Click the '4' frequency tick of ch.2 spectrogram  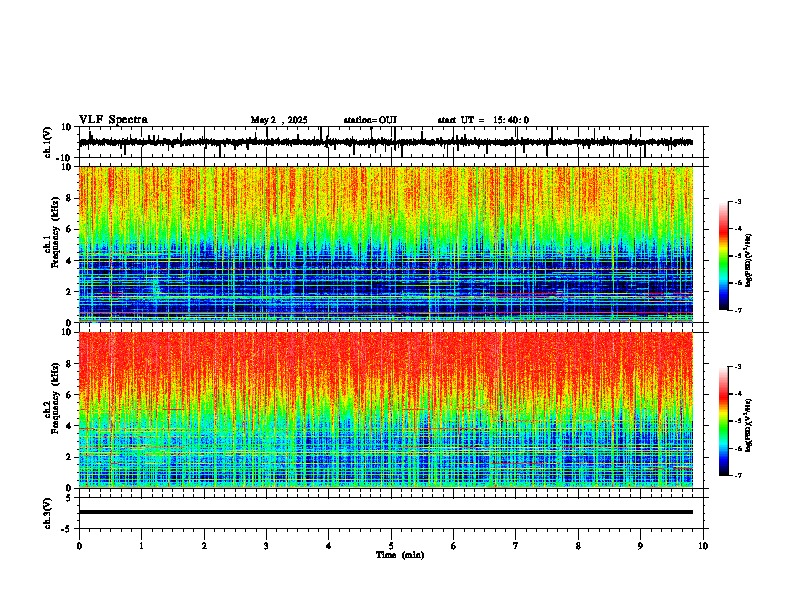[x=69, y=426]
